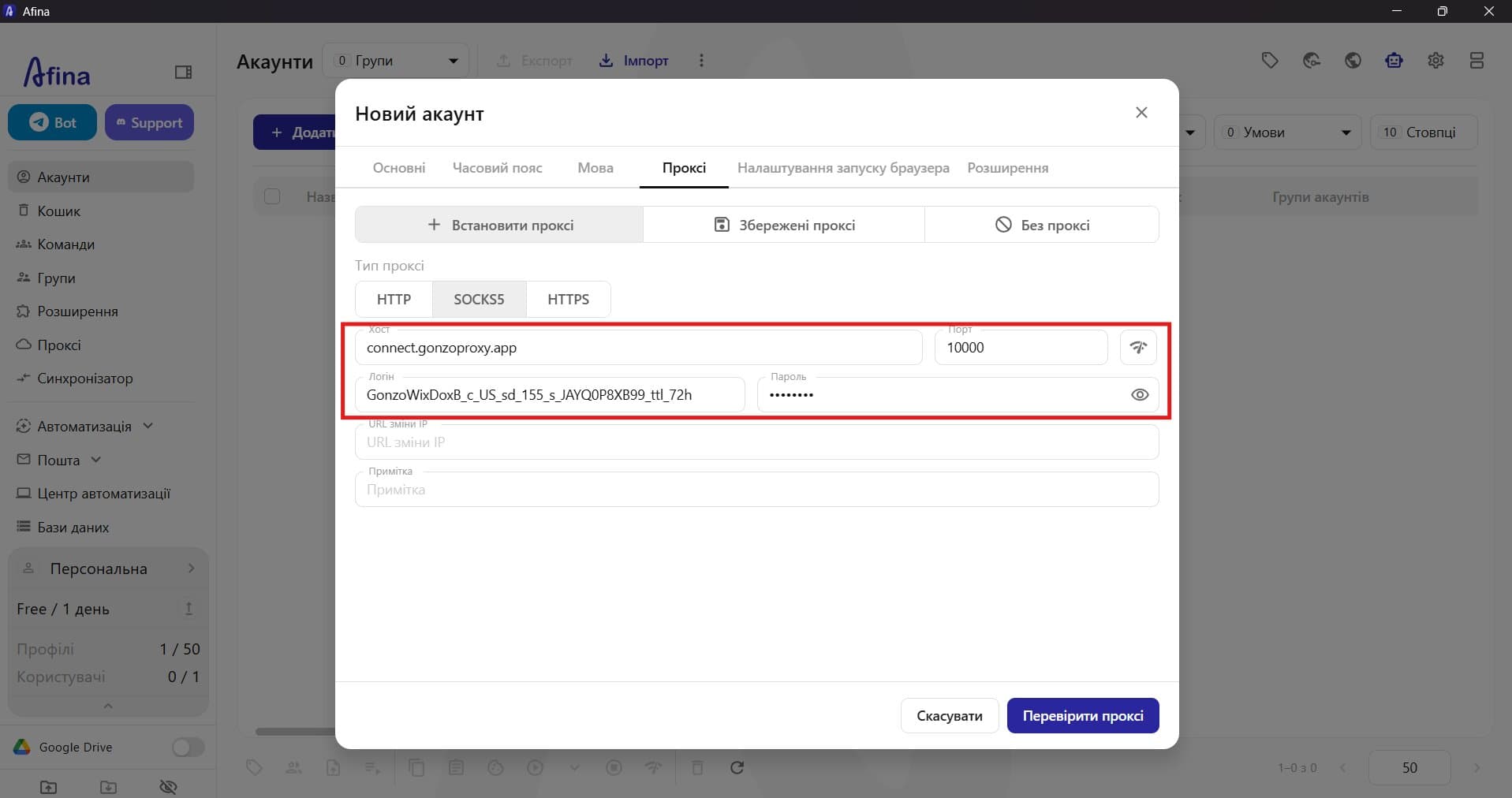This screenshot has height=798, width=1512.
Task: Click the clipboard paste icon in bottom toolbar
Action: tap(456, 767)
